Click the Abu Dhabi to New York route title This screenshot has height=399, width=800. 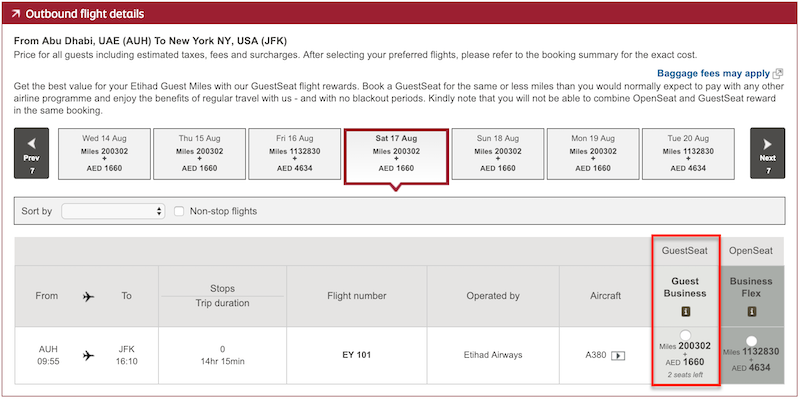[x=151, y=40]
